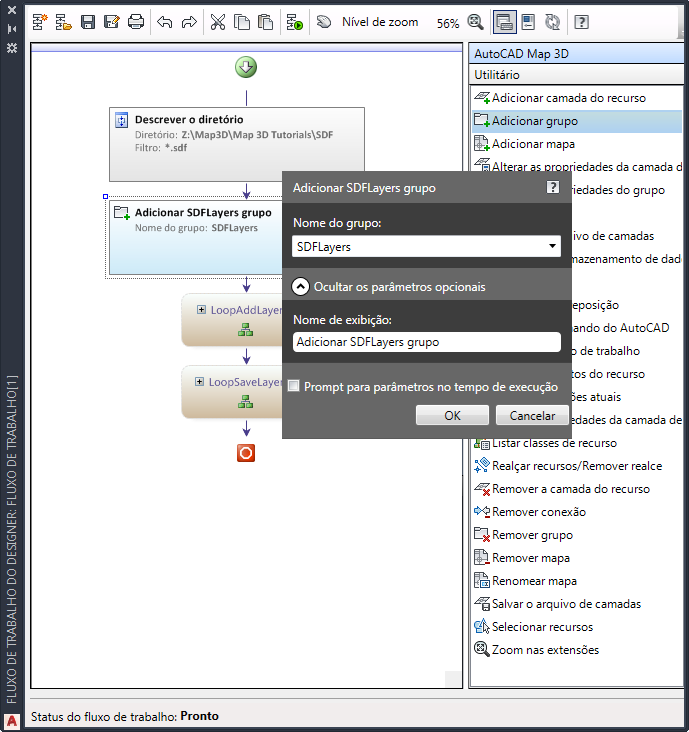This screenshot has height=732, width=689.
Task: Click the properties panel toolbar icon
Action: pos(528,22)
